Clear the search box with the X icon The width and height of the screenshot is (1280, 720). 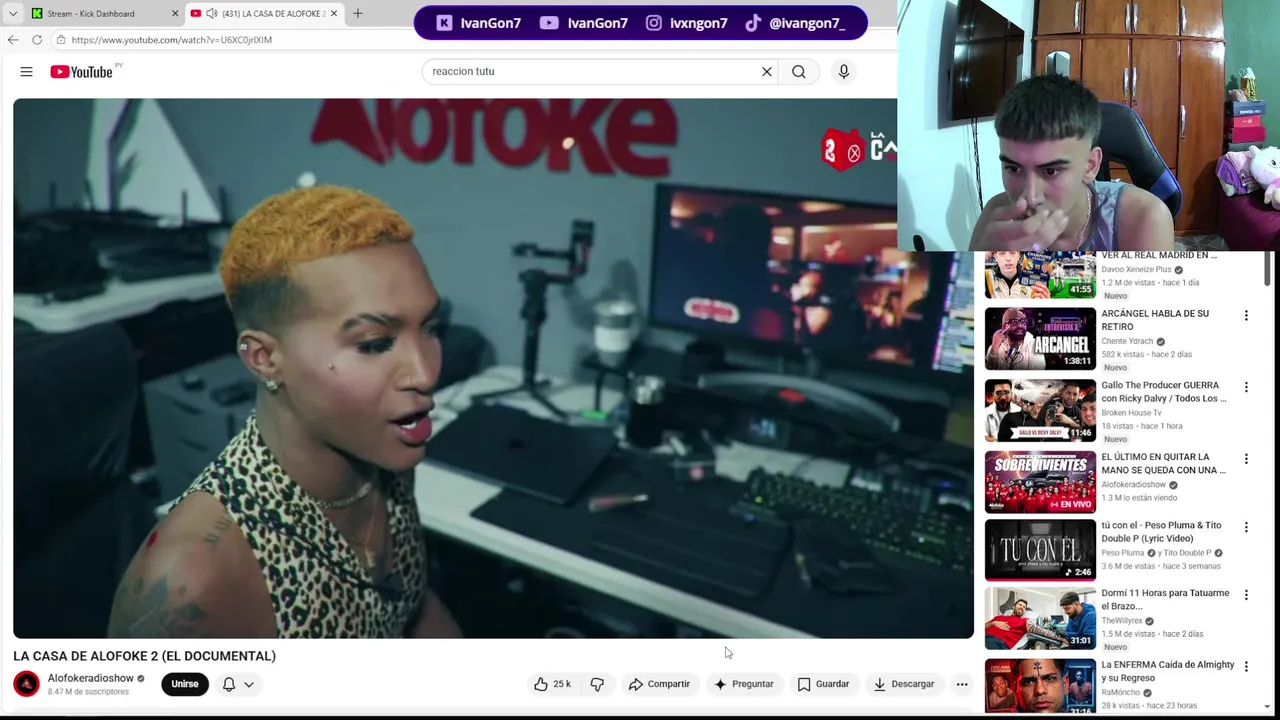[767, 72]
